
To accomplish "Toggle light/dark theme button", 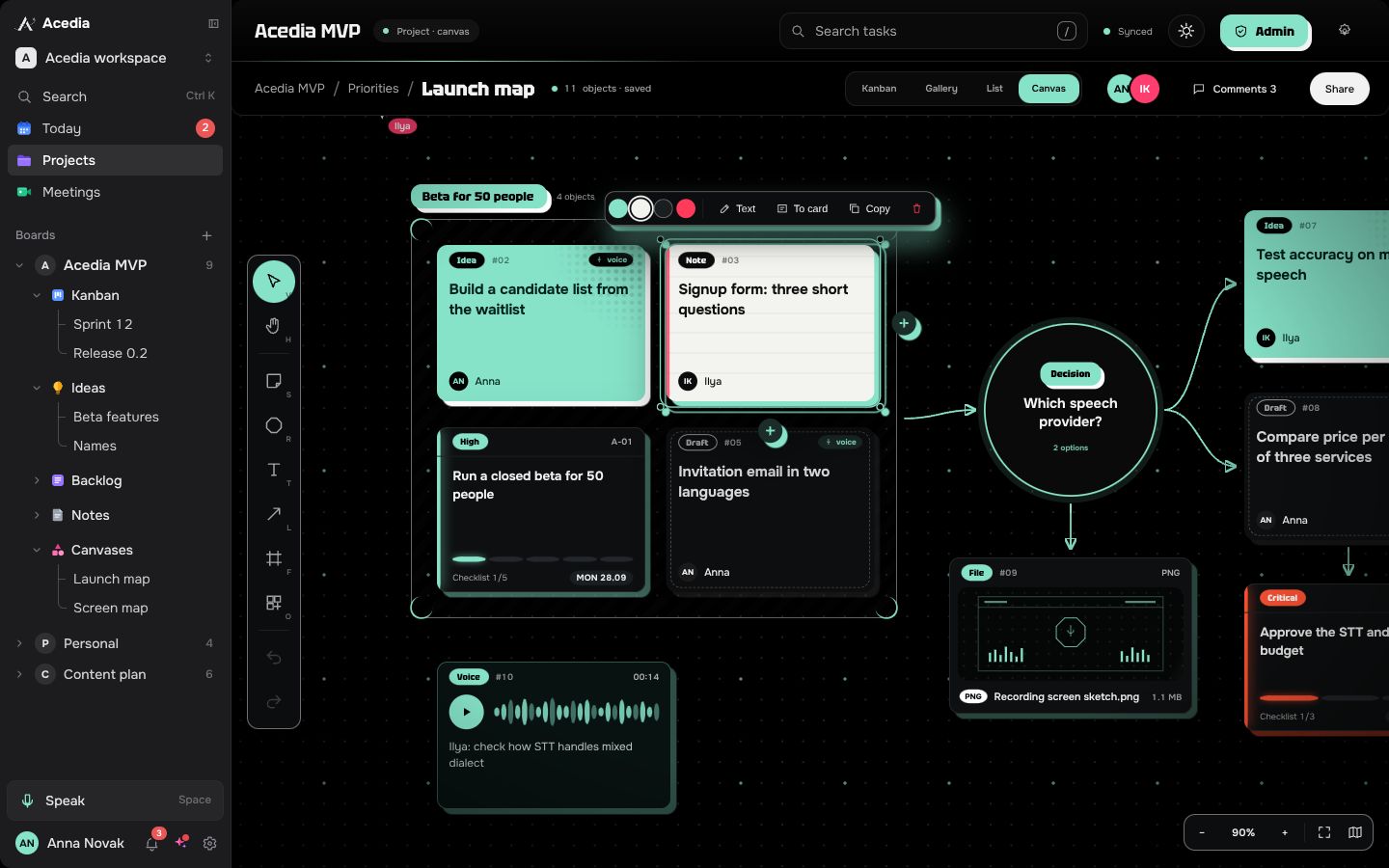I will (1186, 31).
